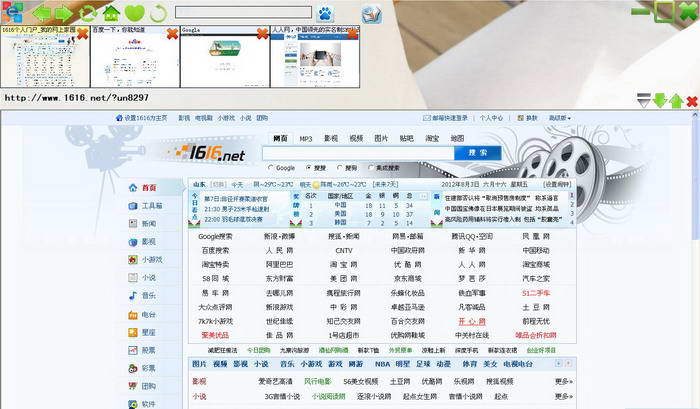Click the Baidu paw search icon
The width and height of the screenshot is (700, 409).
click(324, 13)
